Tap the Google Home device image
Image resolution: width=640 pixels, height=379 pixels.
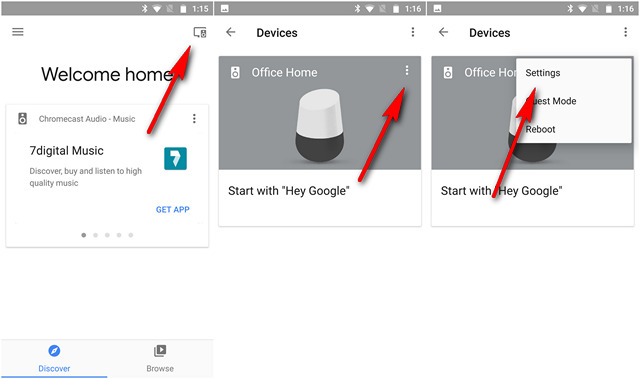point(319,125)
